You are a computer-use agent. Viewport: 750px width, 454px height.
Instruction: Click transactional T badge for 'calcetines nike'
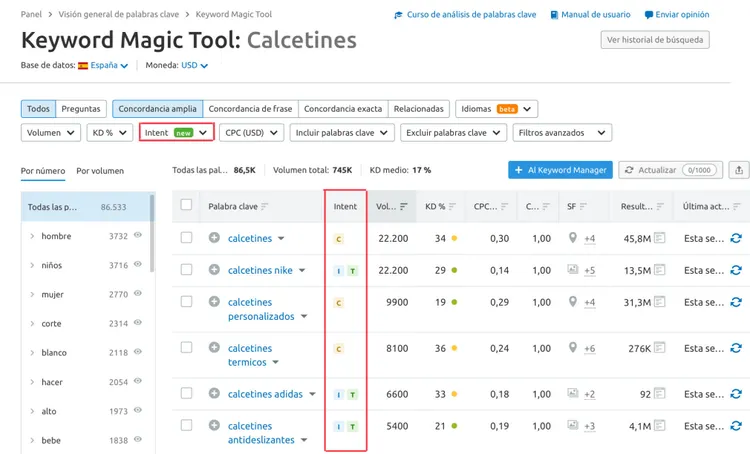click(x=353, y=271)
